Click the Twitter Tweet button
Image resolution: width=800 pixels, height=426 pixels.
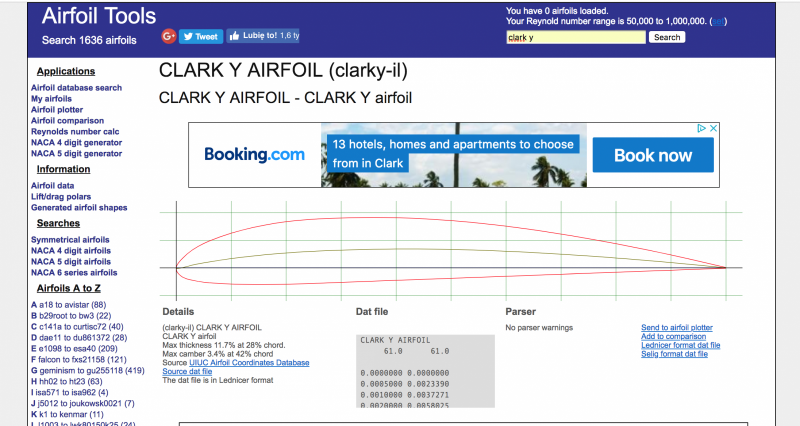201,36
